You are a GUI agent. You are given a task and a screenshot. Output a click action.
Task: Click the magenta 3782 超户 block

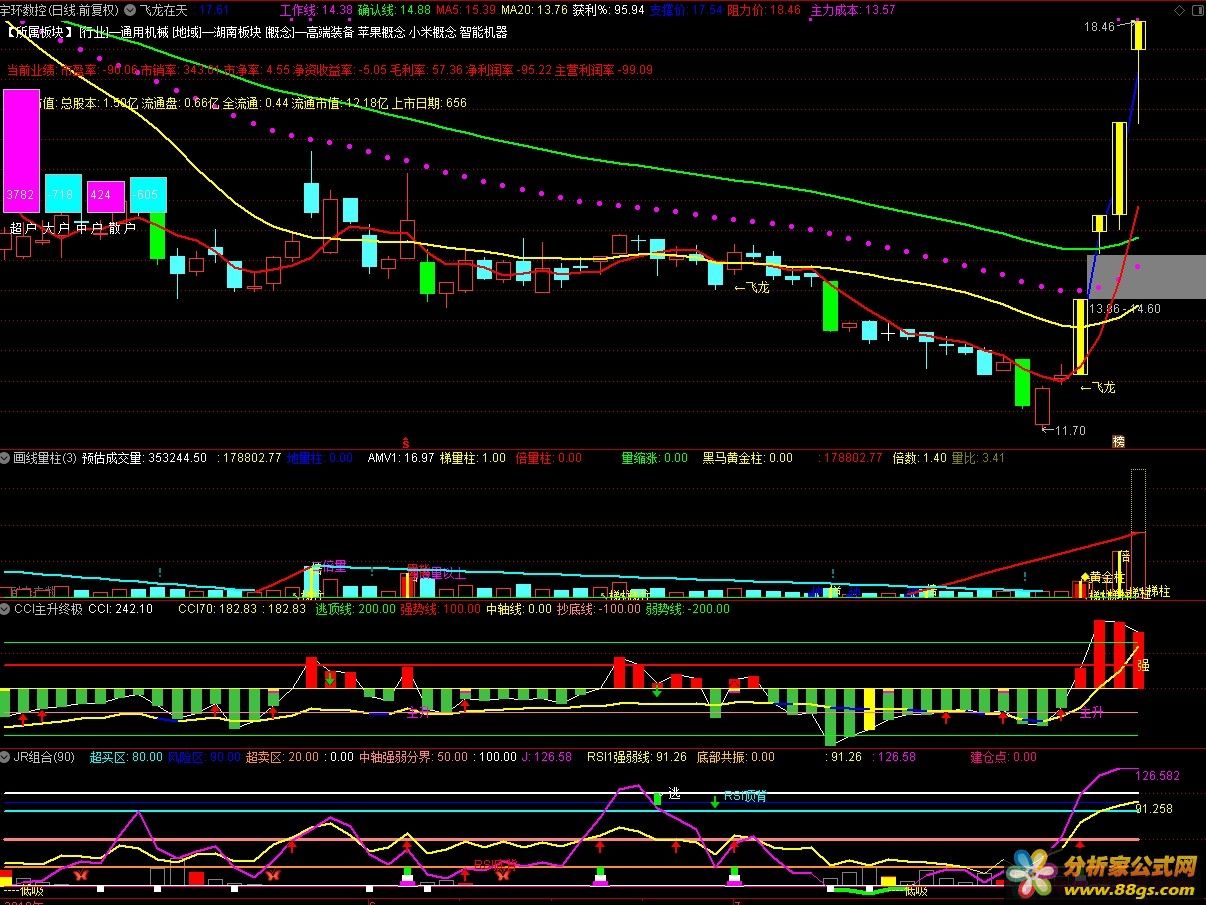(x=21, y=150)
